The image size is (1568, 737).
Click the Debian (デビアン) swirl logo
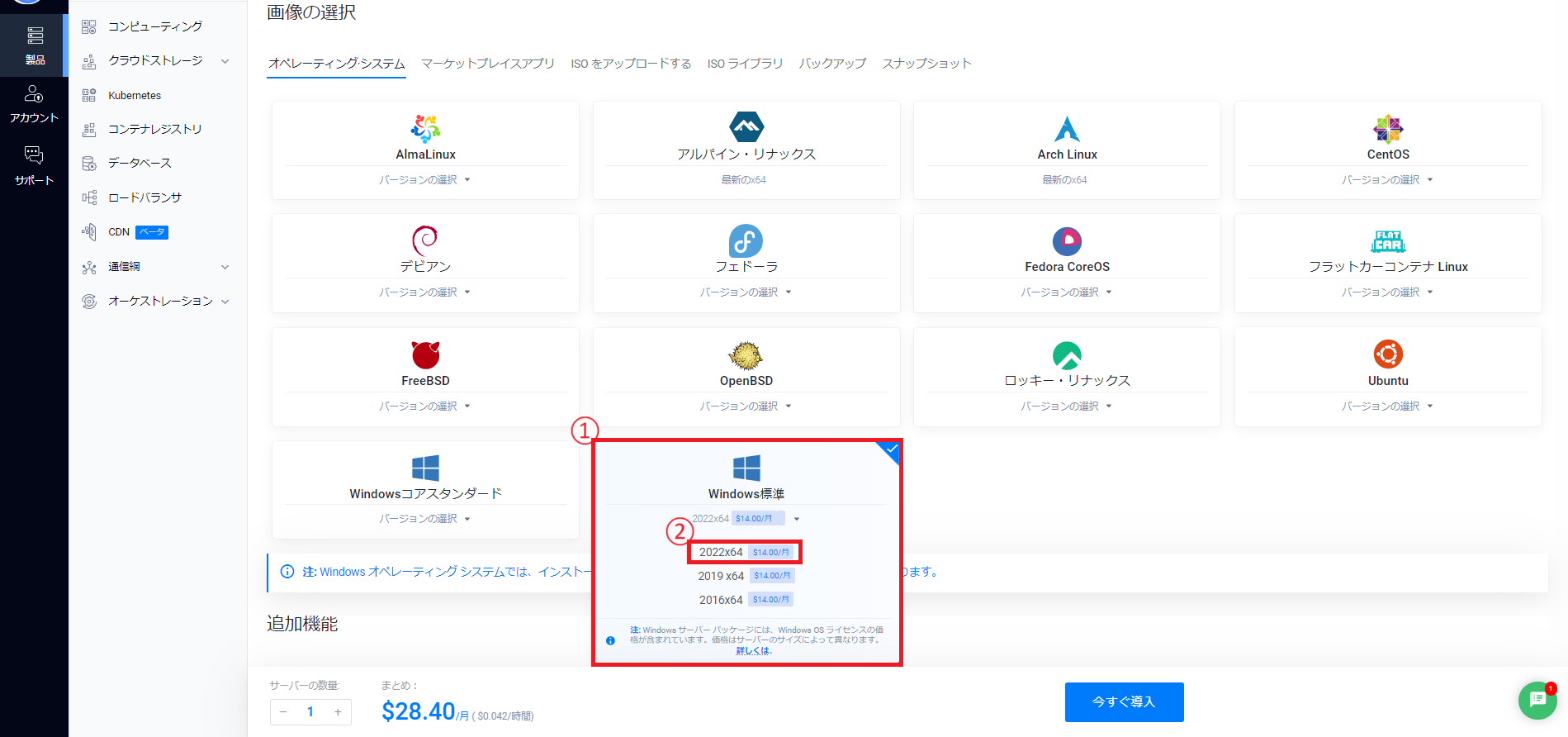425,240
